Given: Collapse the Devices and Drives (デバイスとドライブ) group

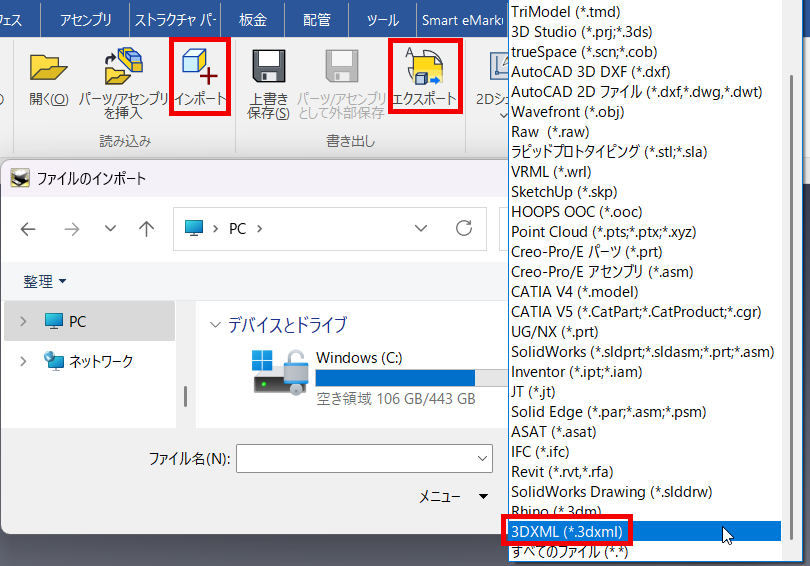Looking at the screenshot, I should (x=216, y=325).
